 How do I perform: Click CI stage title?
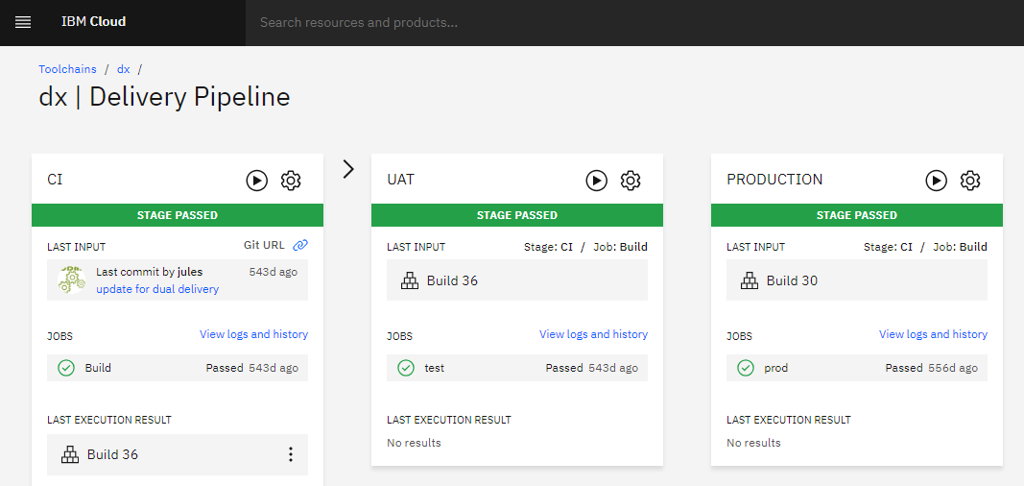tap(56, 179)
